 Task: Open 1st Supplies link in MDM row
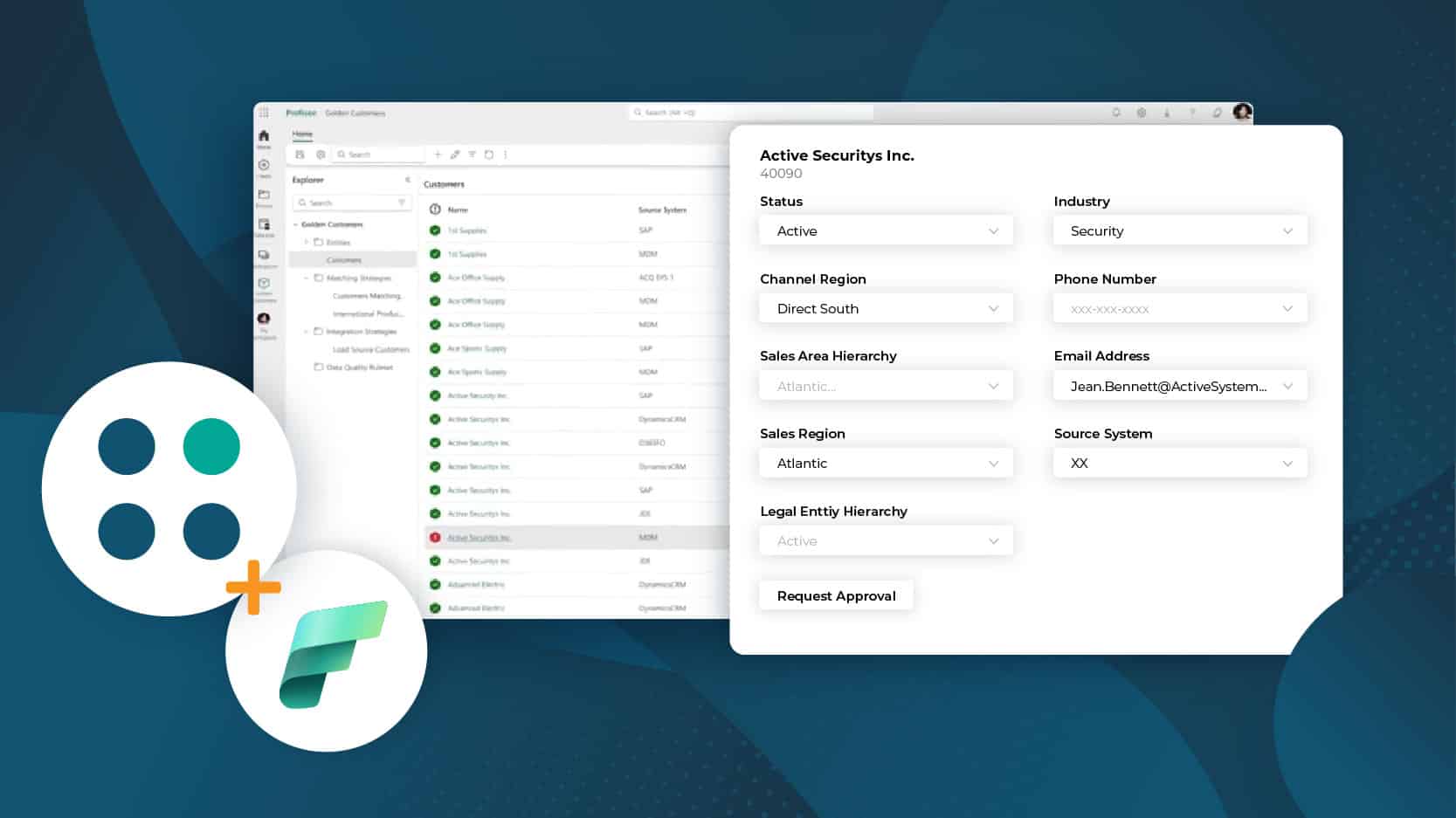point(467,254)
